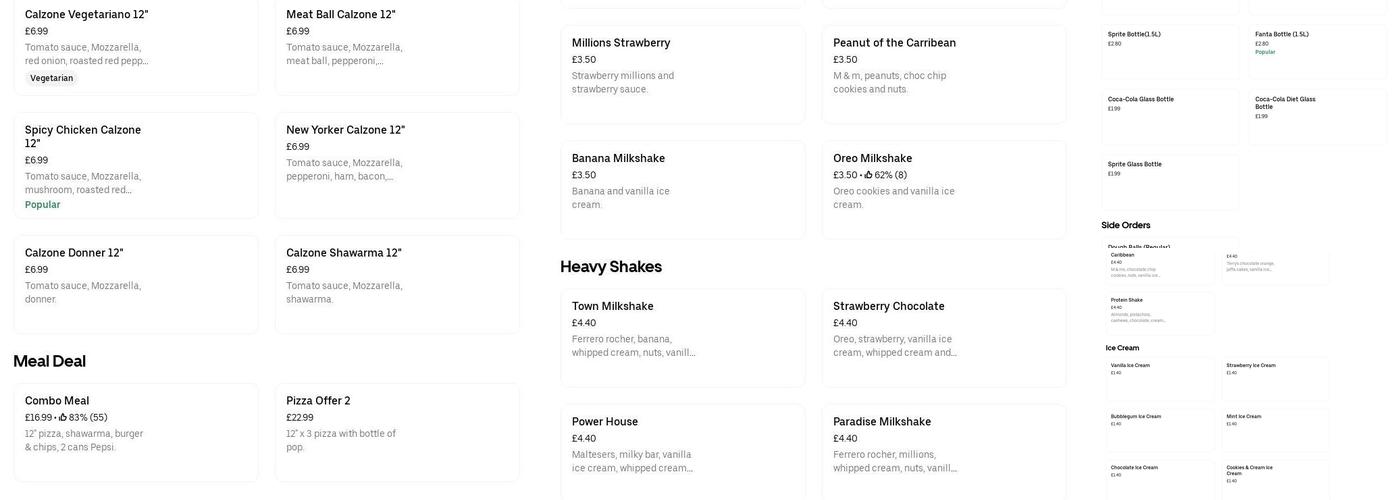Select Calzone Donner 12" menu item
This screenshot has height=500, width=1400.
click(x=136, y=284)
